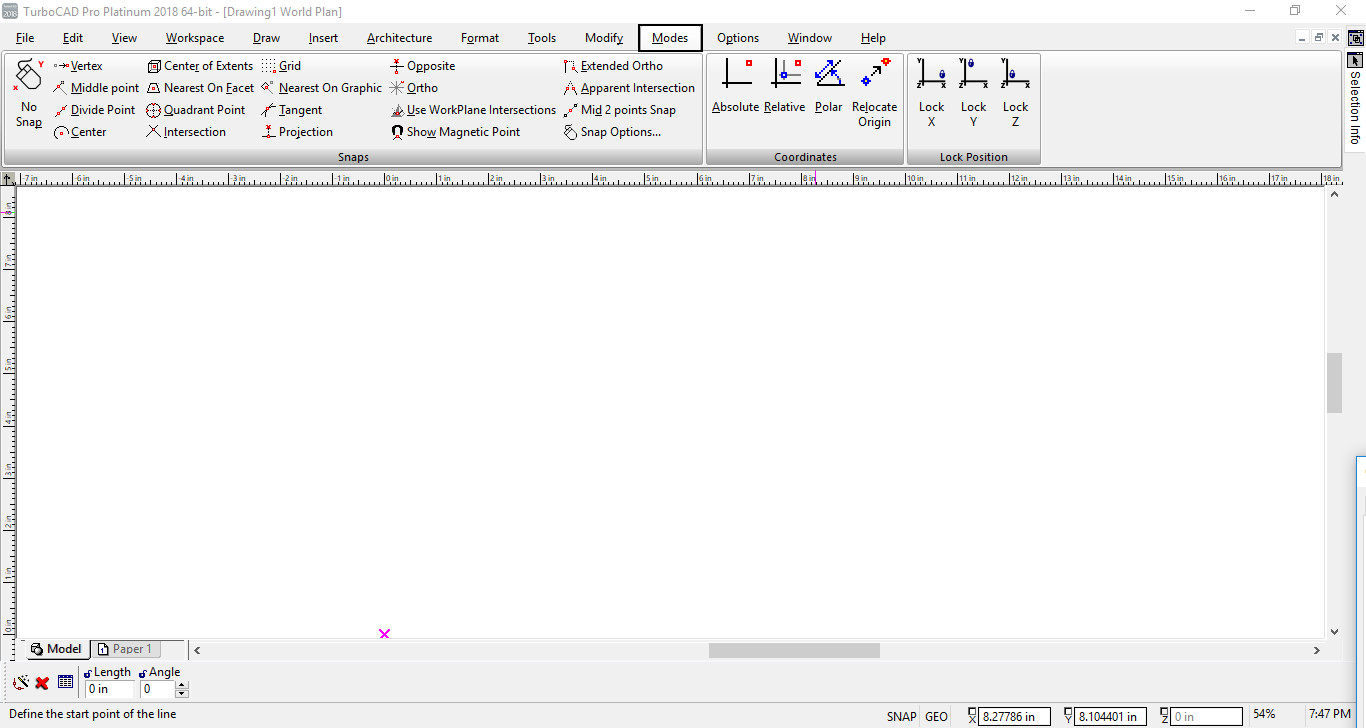Switch to Absolute coordinates
The width and height of the screenshot is (1366, 728).
pos(736,86)
